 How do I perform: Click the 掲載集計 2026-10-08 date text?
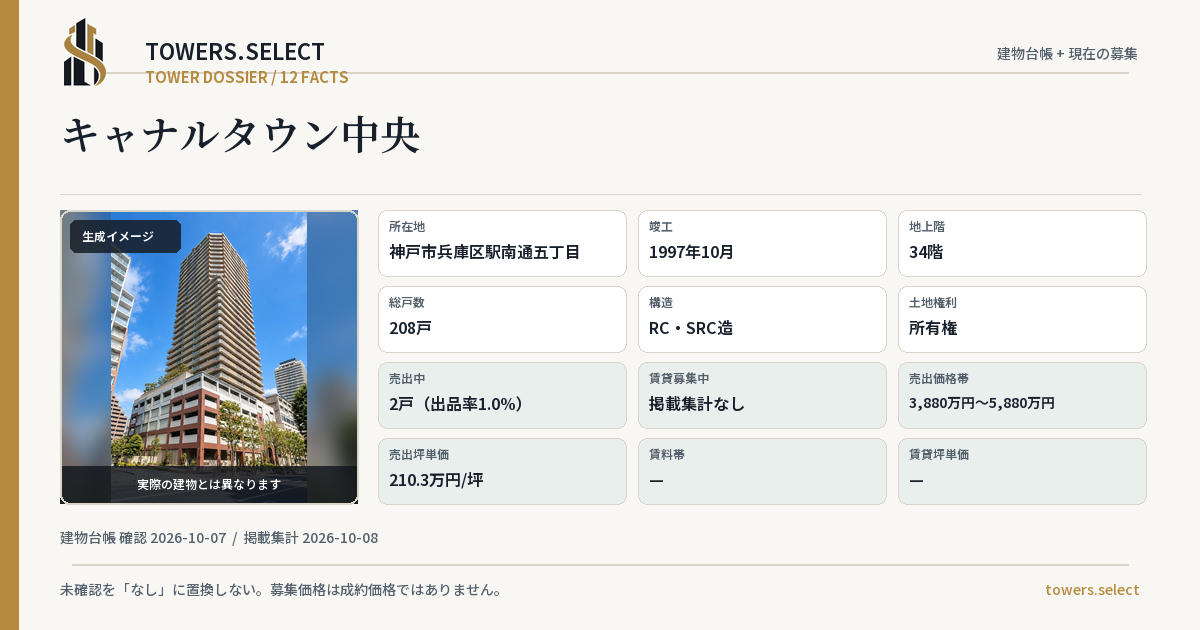tap(311, 538)
